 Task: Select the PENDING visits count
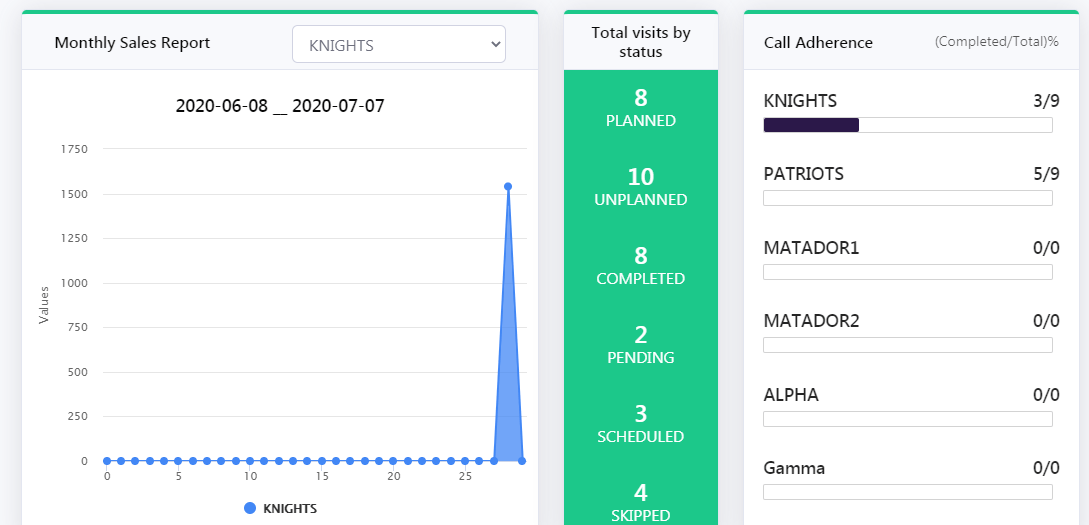point(641,335)
